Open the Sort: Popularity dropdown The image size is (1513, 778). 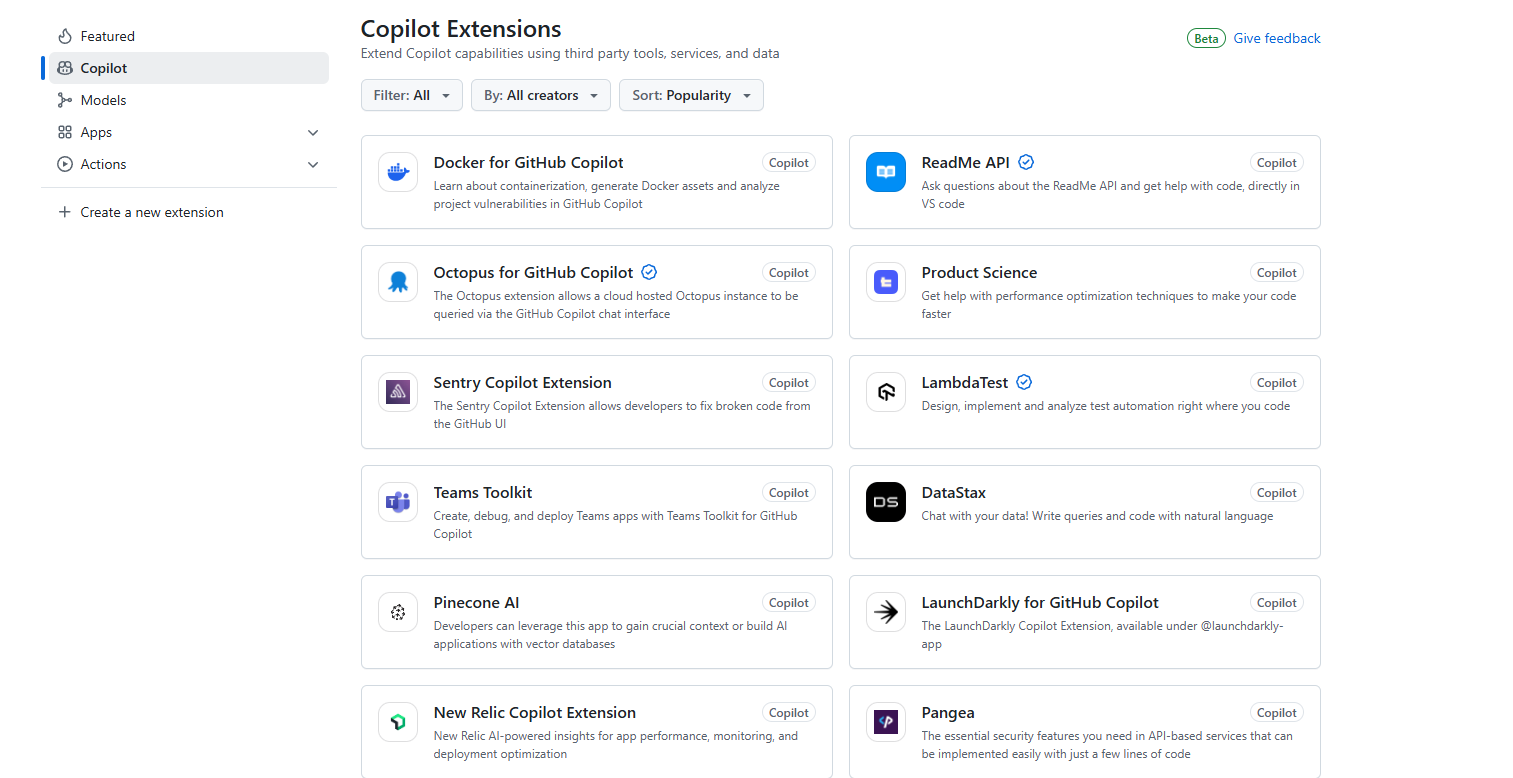[x=691, y=95]
